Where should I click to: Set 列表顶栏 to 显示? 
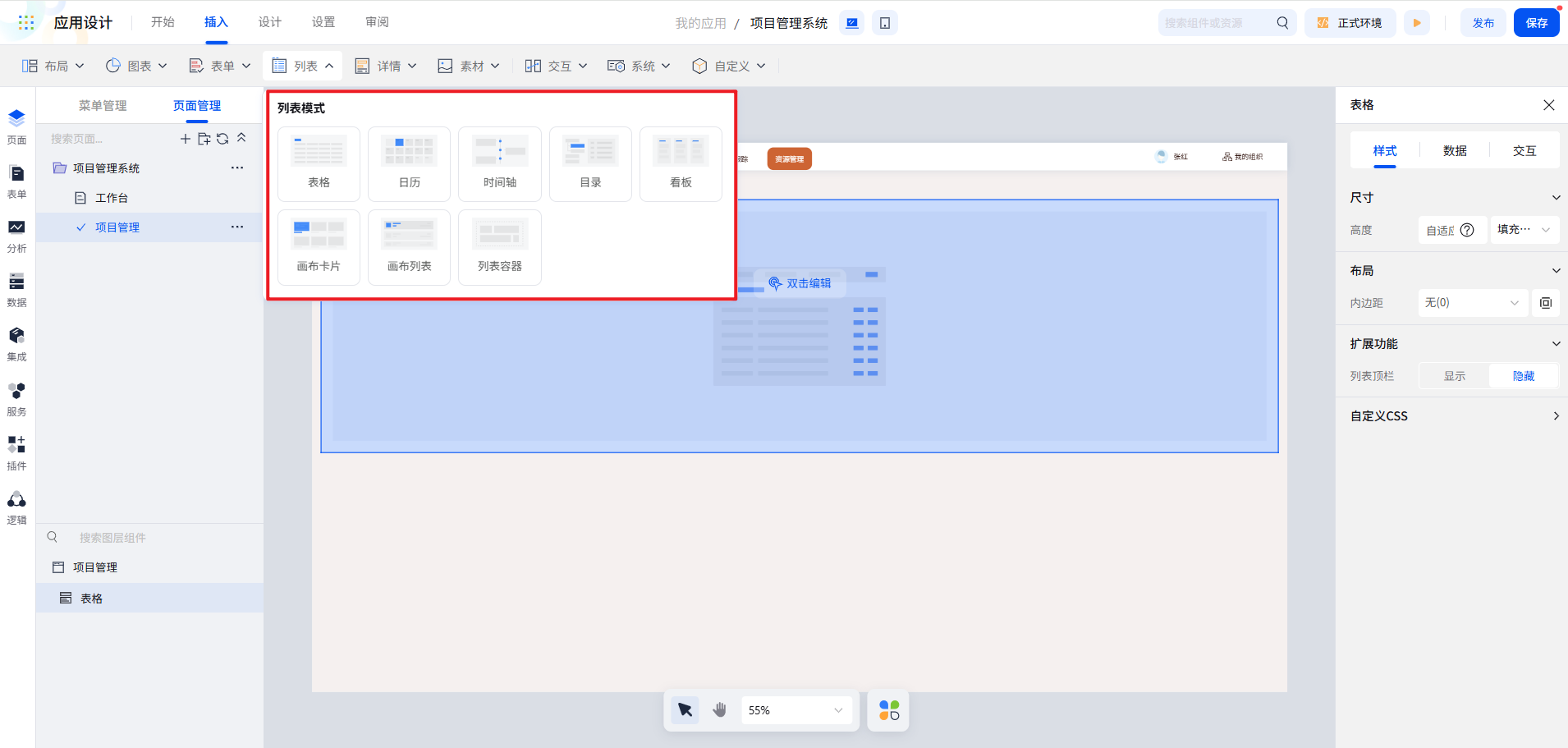tap(1454, 375)
